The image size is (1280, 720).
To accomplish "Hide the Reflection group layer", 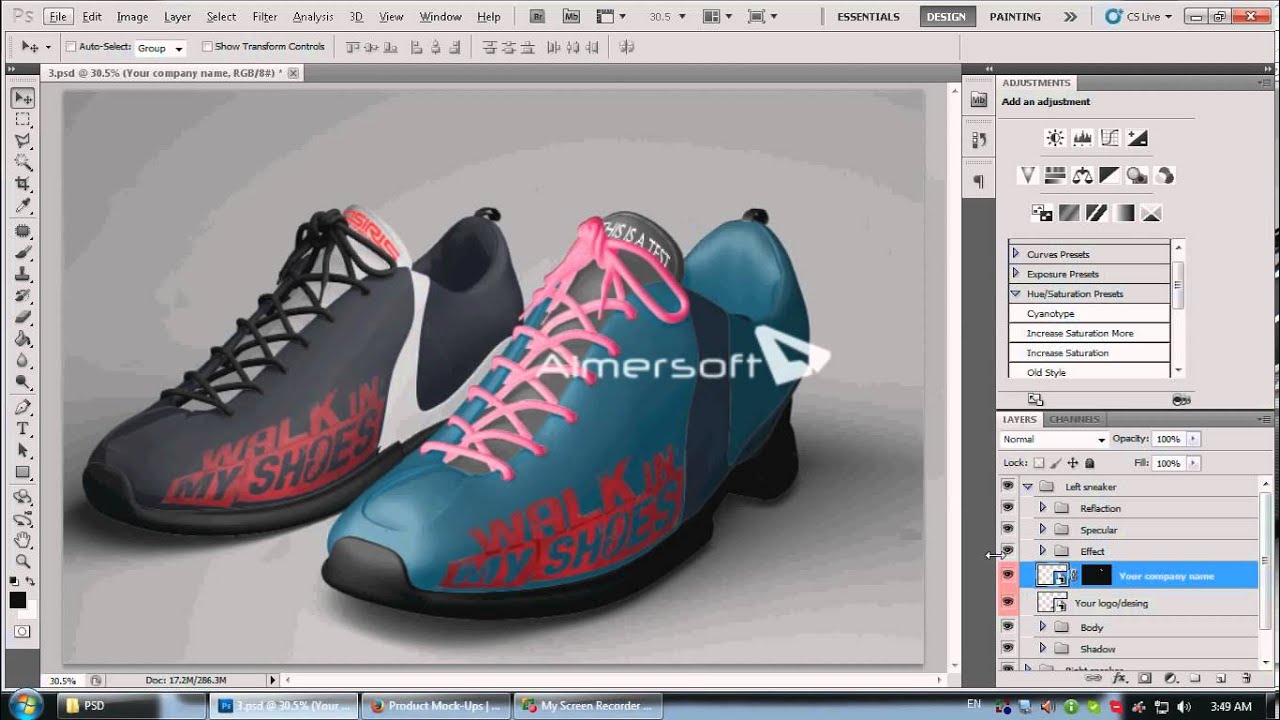I will (x=1007, y=507).
